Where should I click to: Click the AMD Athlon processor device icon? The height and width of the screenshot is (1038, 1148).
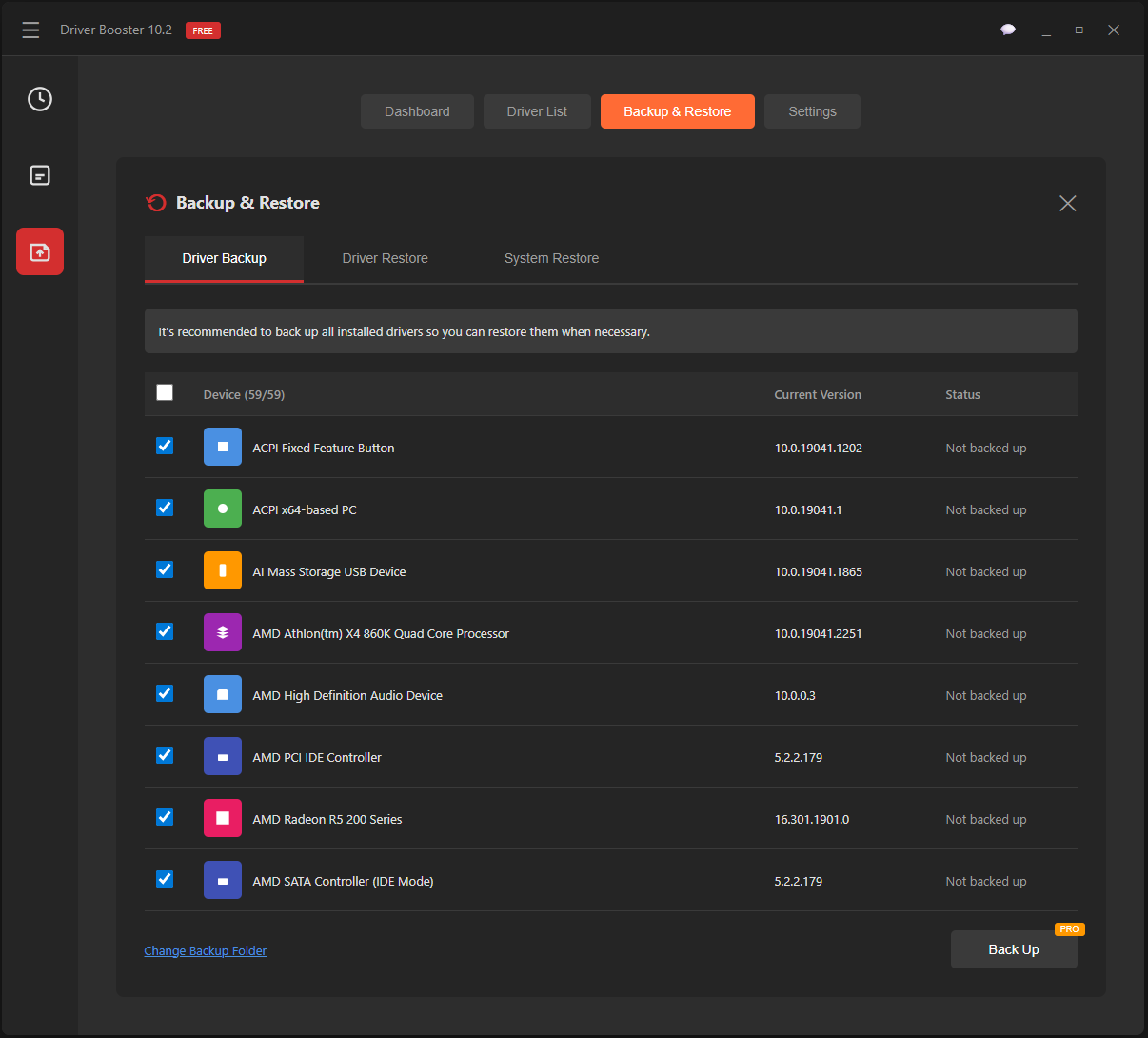coord(222,631)
